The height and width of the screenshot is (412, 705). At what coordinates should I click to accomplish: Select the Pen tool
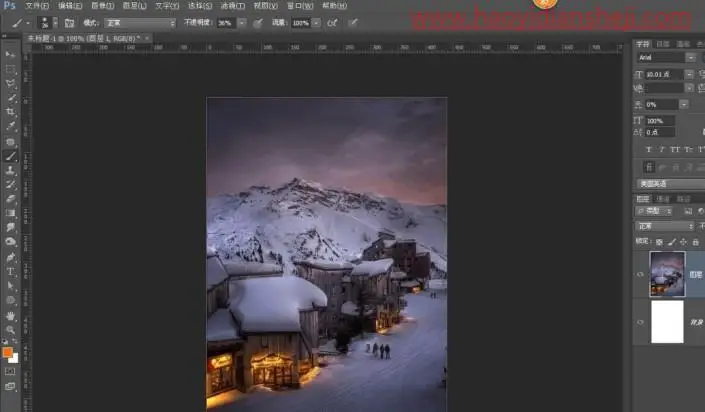coord(10,257)
